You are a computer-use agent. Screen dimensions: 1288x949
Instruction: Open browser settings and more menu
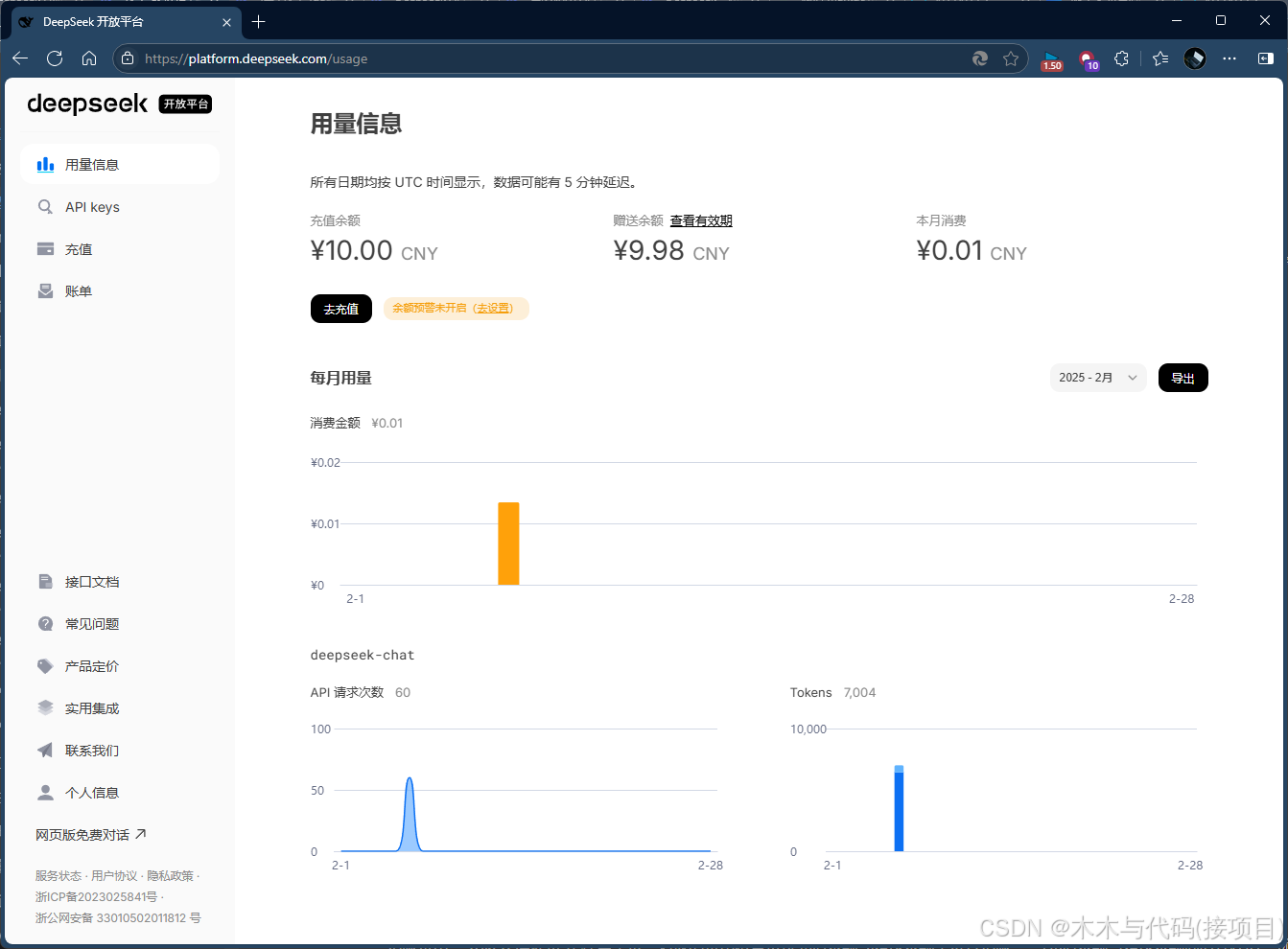pos(1229,58)
